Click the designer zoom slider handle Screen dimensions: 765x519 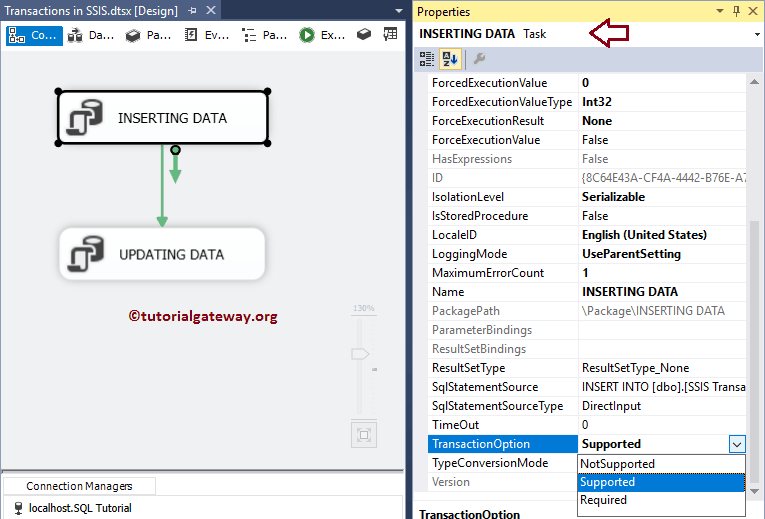(360, 354)
